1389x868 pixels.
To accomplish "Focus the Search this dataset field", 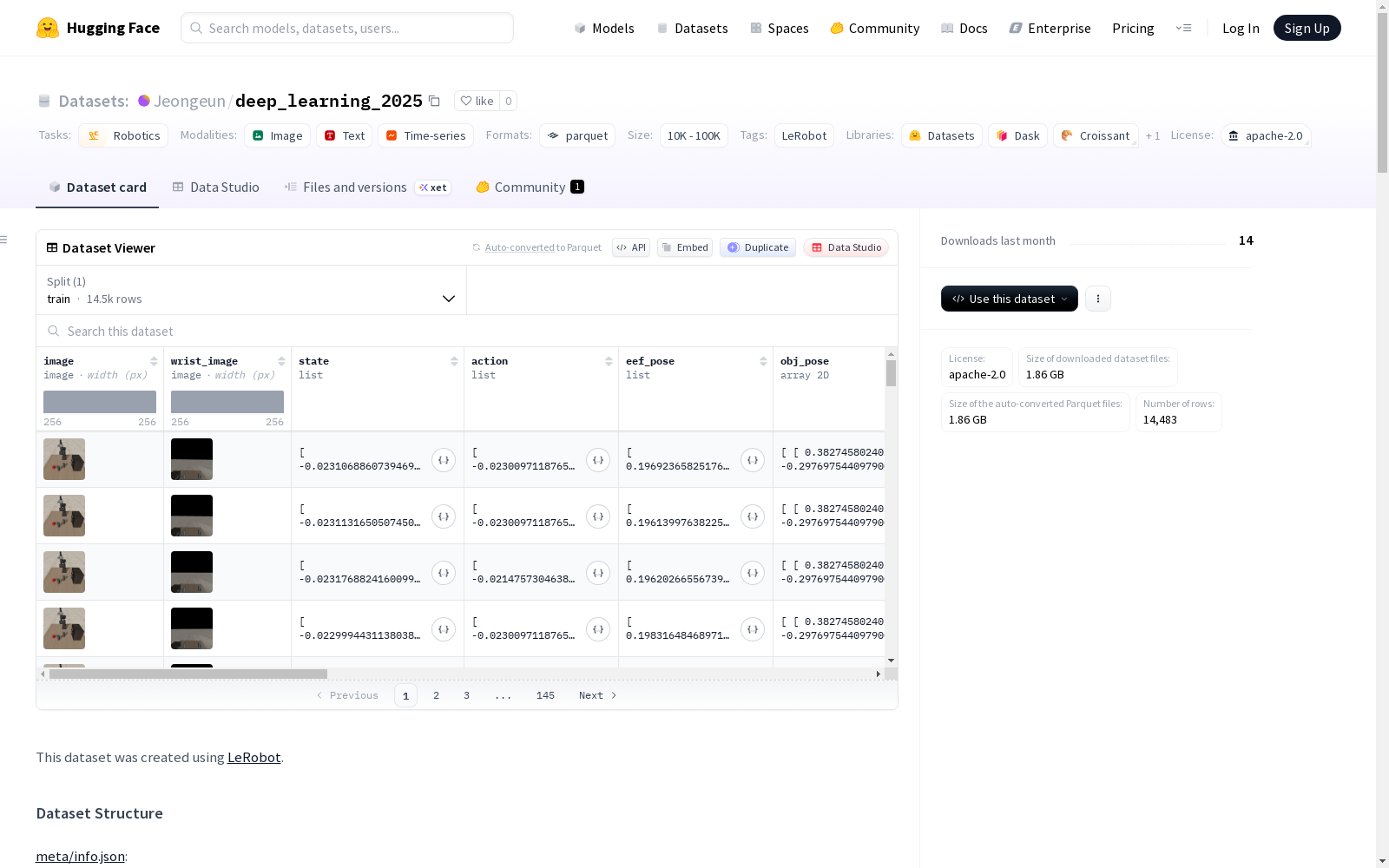I will click(467, 332).
